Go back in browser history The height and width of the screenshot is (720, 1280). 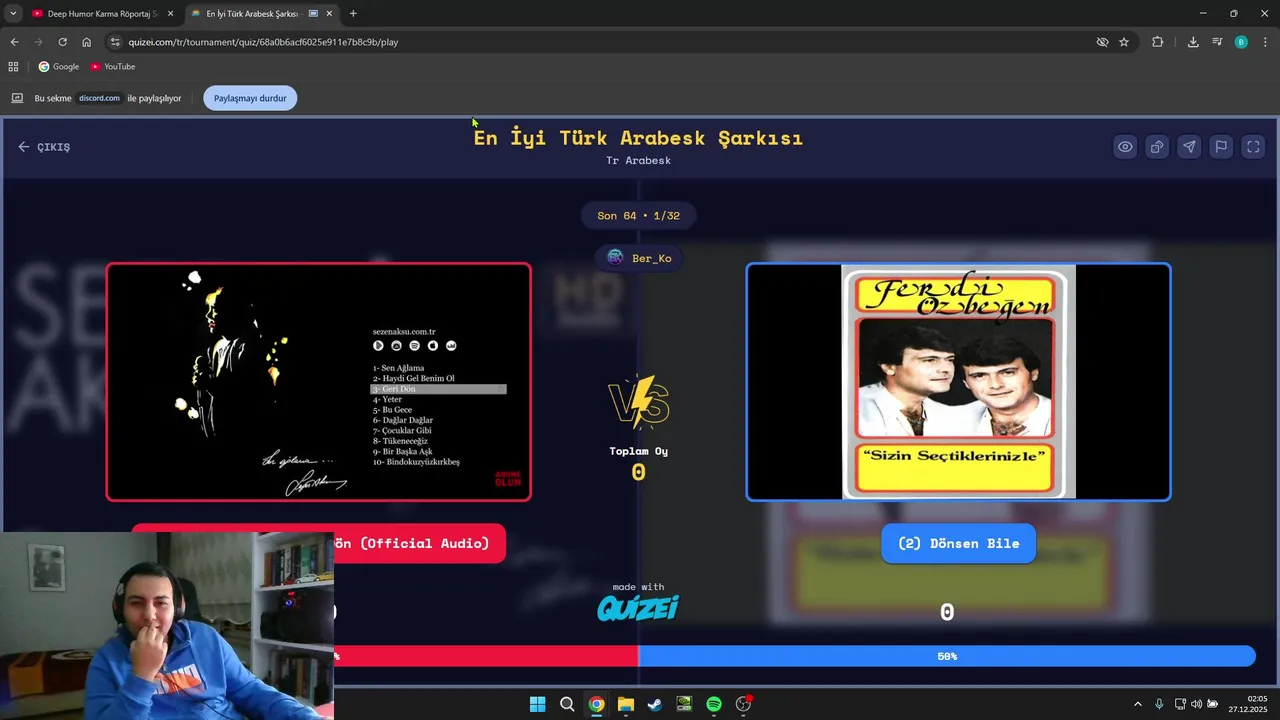(x=14, y=42)
